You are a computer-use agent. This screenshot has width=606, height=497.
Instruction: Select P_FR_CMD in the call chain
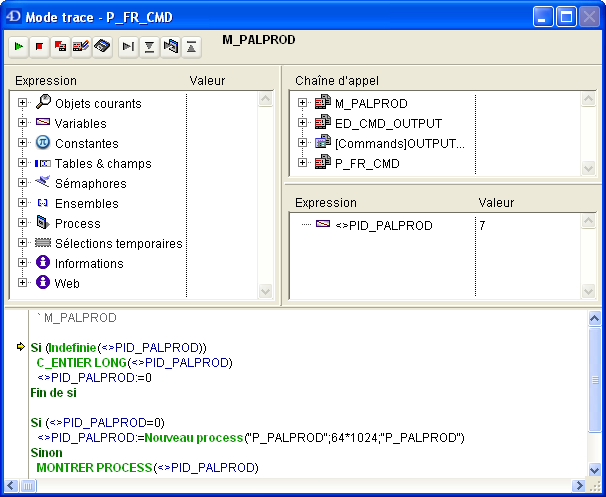point(367,163)
